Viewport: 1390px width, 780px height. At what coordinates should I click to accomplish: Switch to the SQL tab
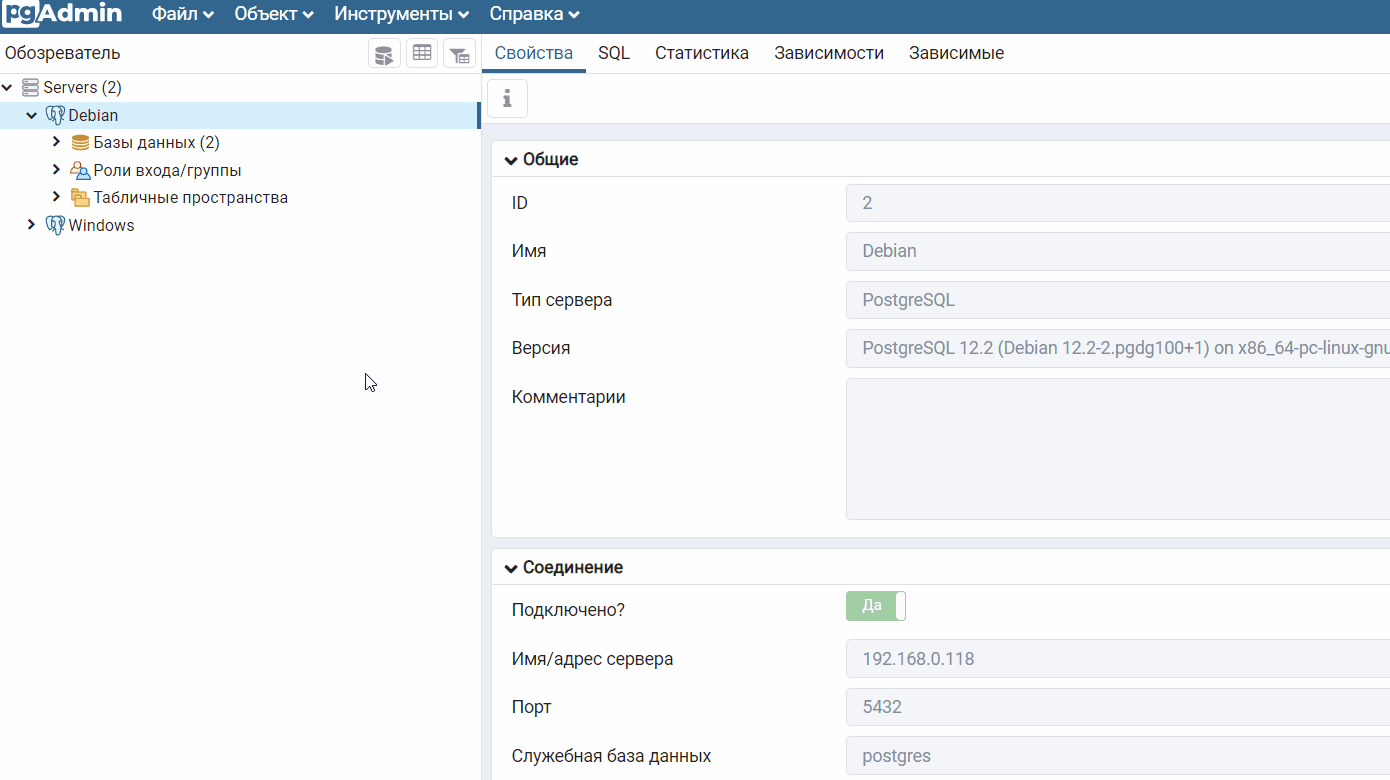click(614, 53)
